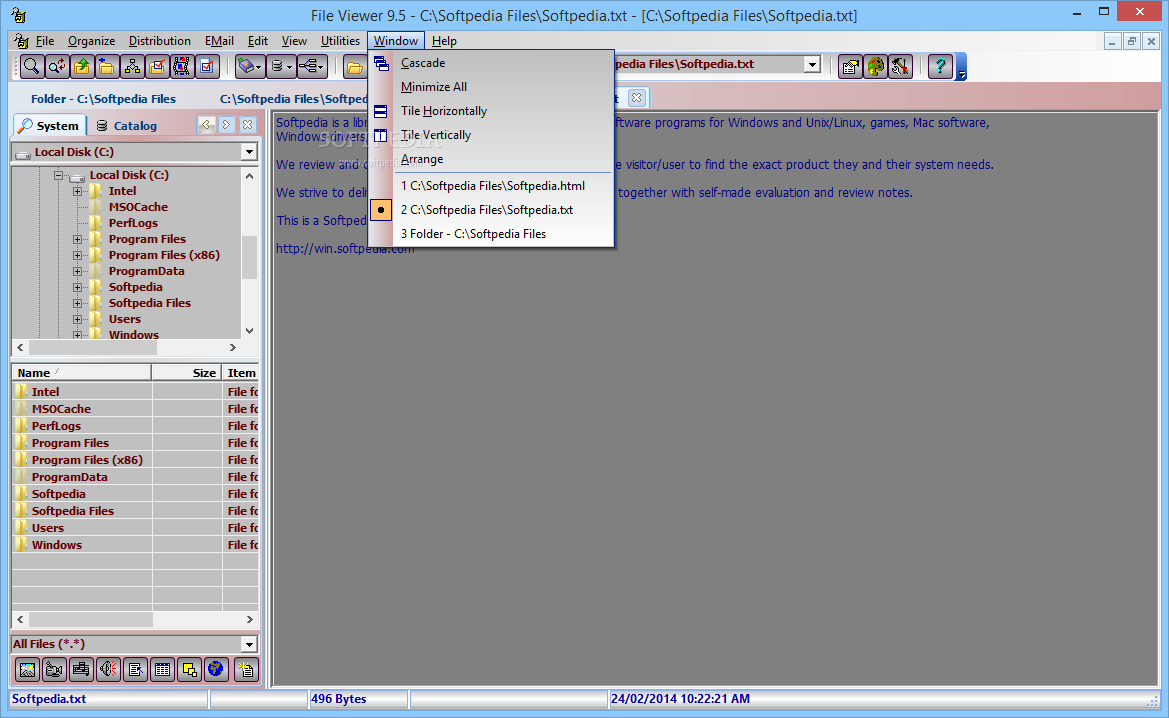The image size is (1169, 718).
Task: Click the folder with green up-arrow icon
Action: pos(81,66)
